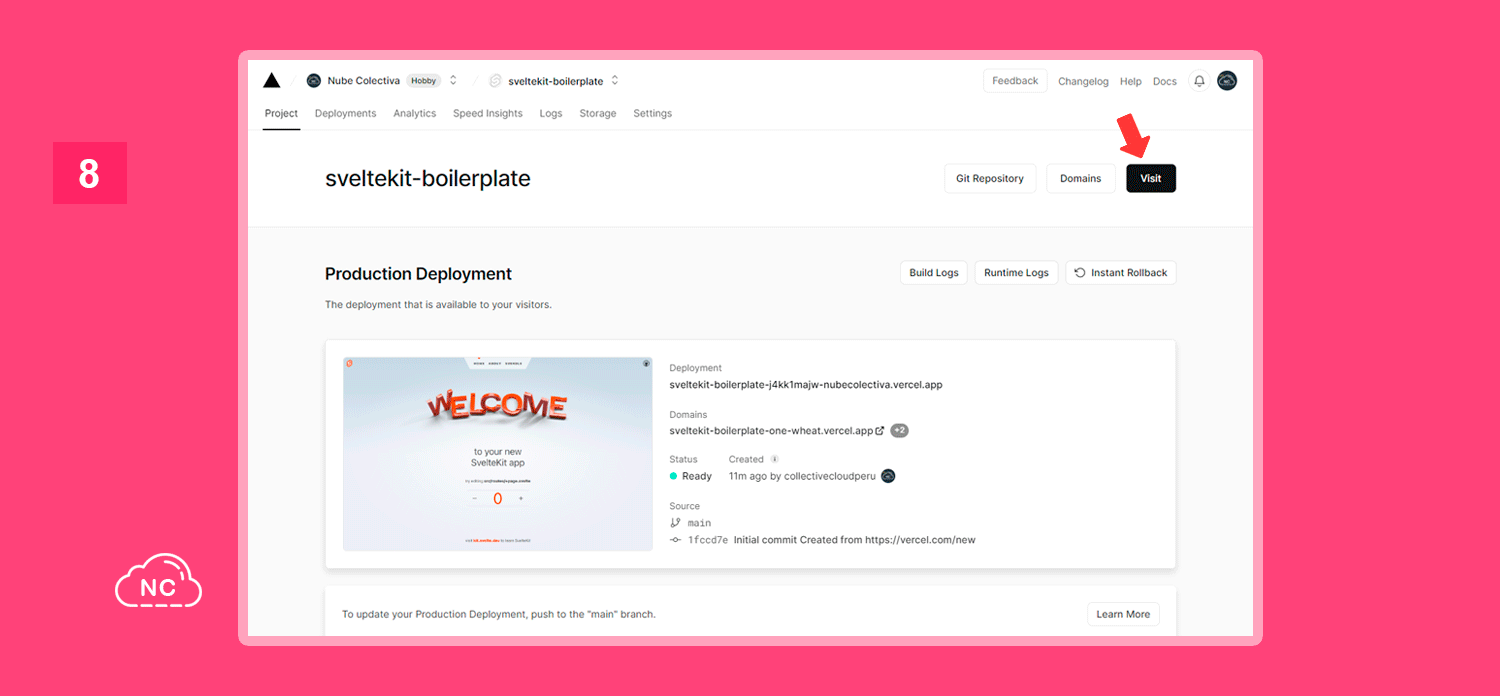The image size is (1500, 696).
Task: Open the sveltekit-boilerplate-one-wheat.vercel.app domain
Action: (x=771, y=431)
